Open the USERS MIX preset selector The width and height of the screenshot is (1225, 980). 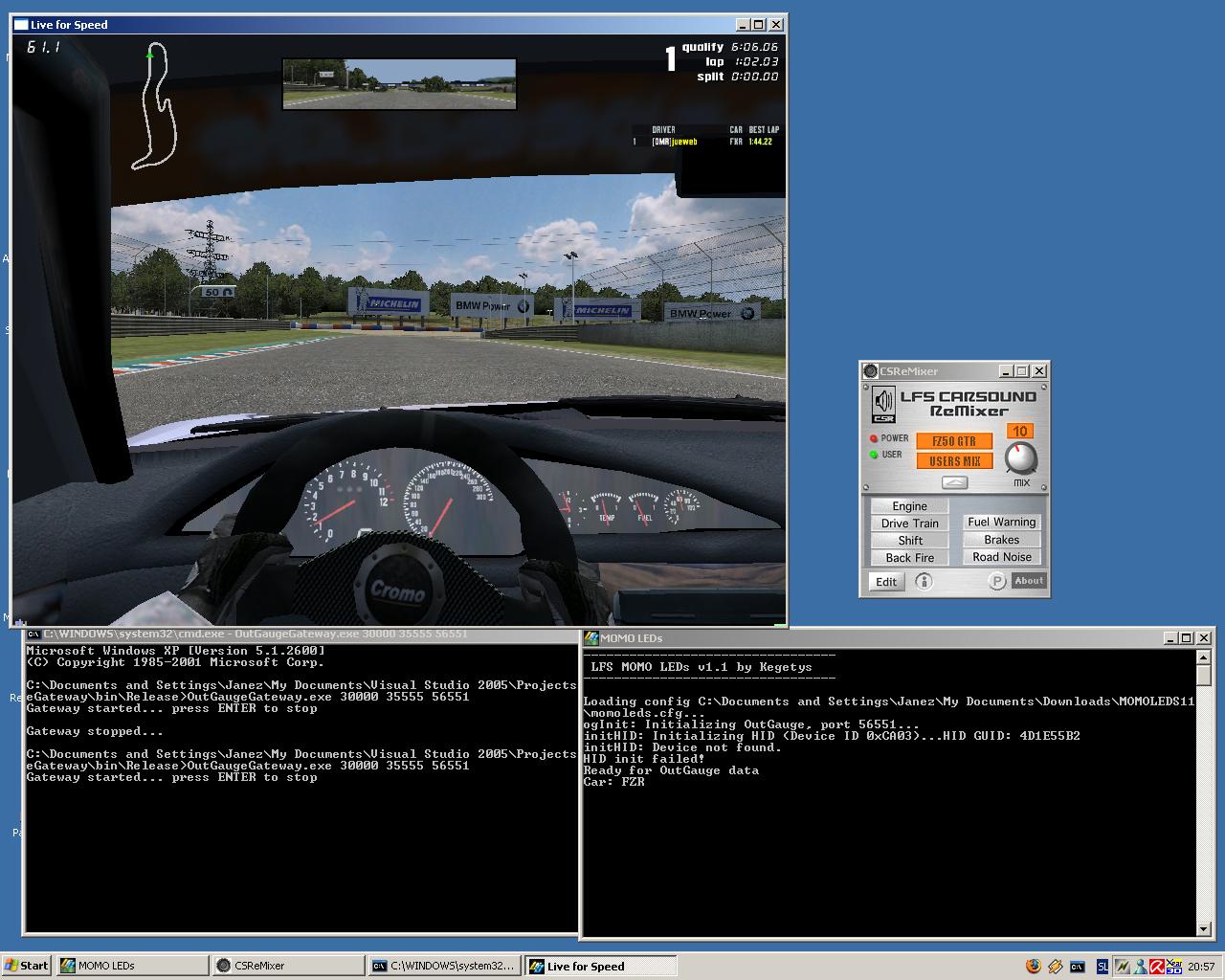(x=954, y=461)
